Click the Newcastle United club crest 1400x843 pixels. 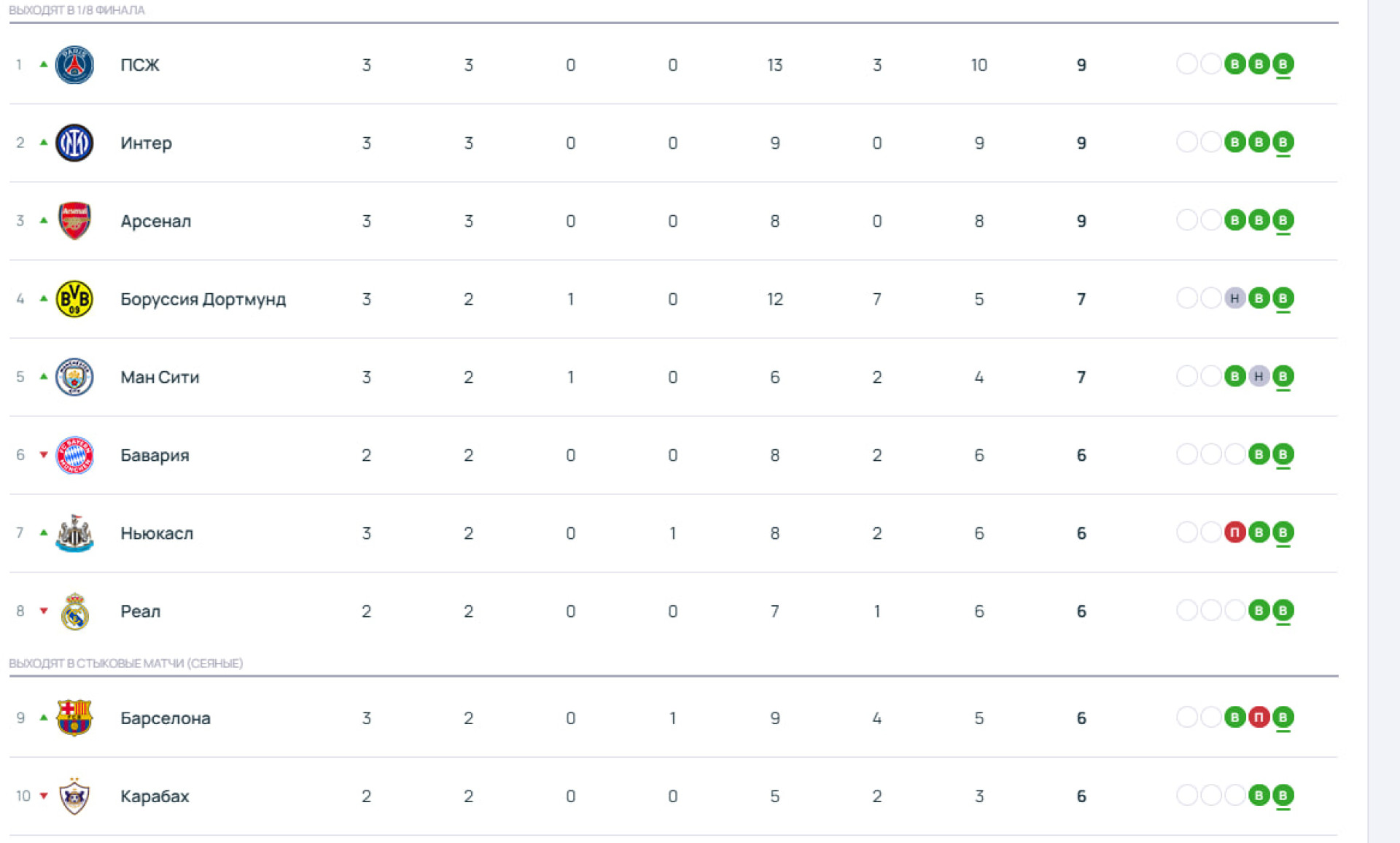(x=74, y=533)
